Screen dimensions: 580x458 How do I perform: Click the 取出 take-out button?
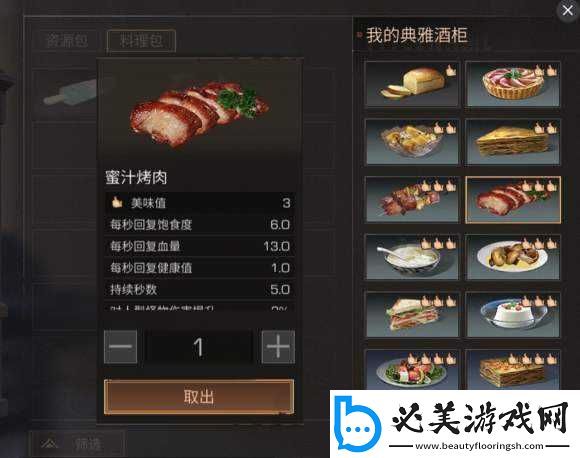pos(199,397)
